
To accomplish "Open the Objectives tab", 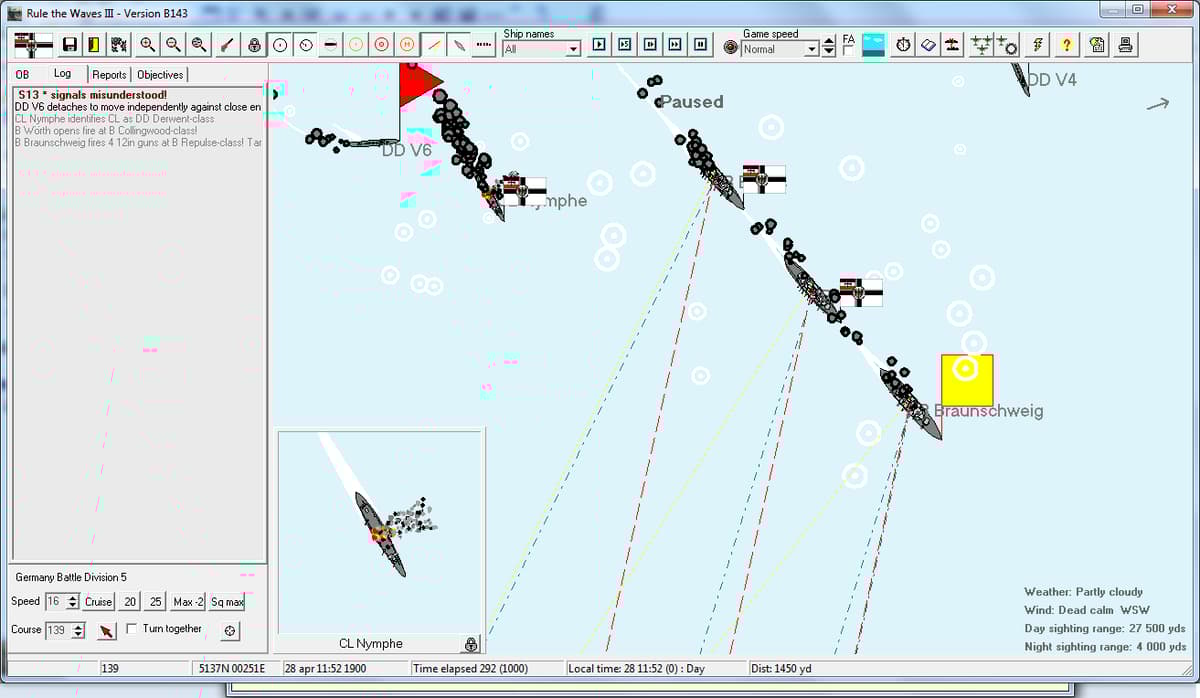I will [160, 75].
